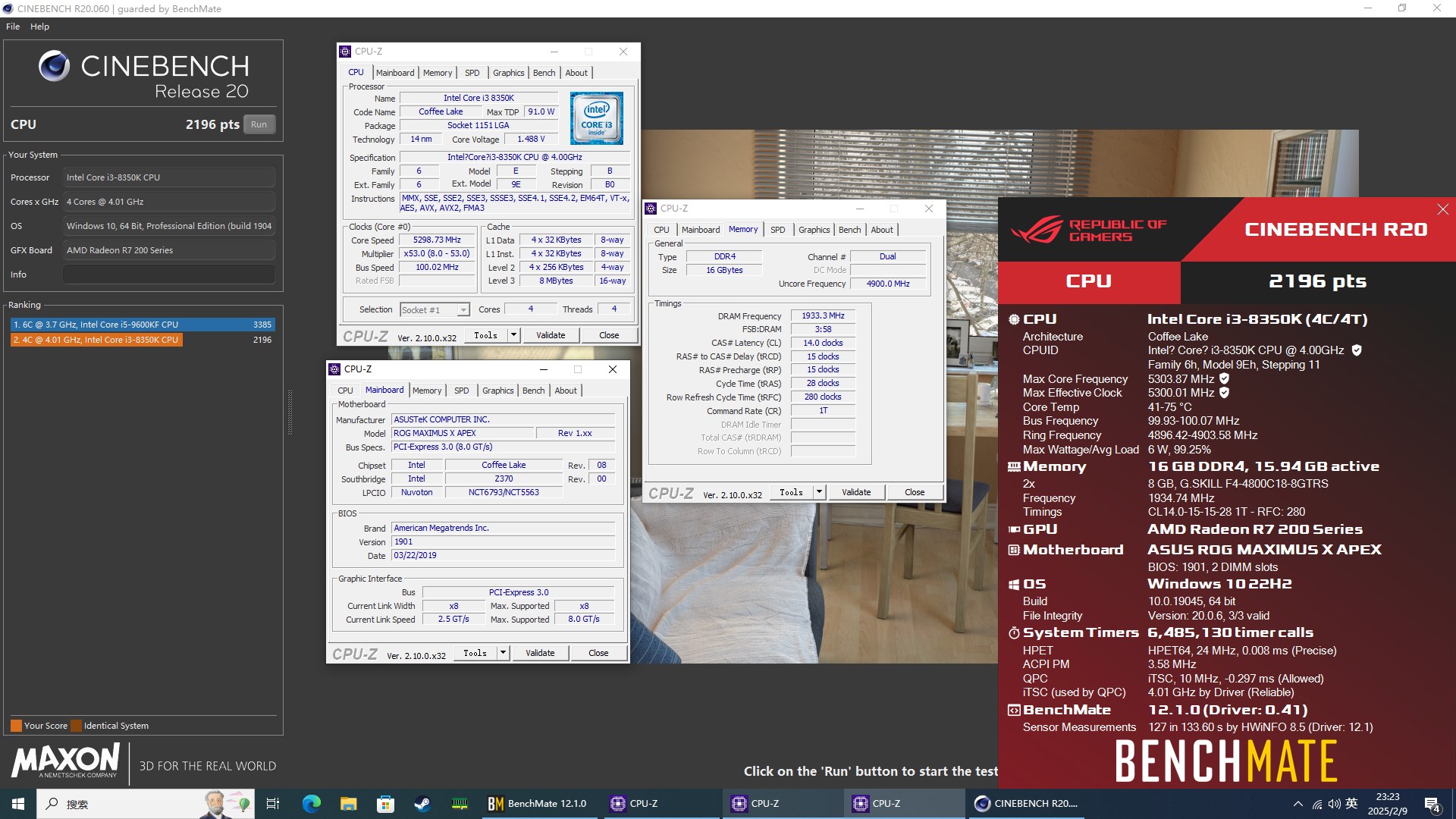Switch to Memory tab in CPU-Z Mainboard window
This screenshot has width=1456, height=819.
click(x=427, y=391)
